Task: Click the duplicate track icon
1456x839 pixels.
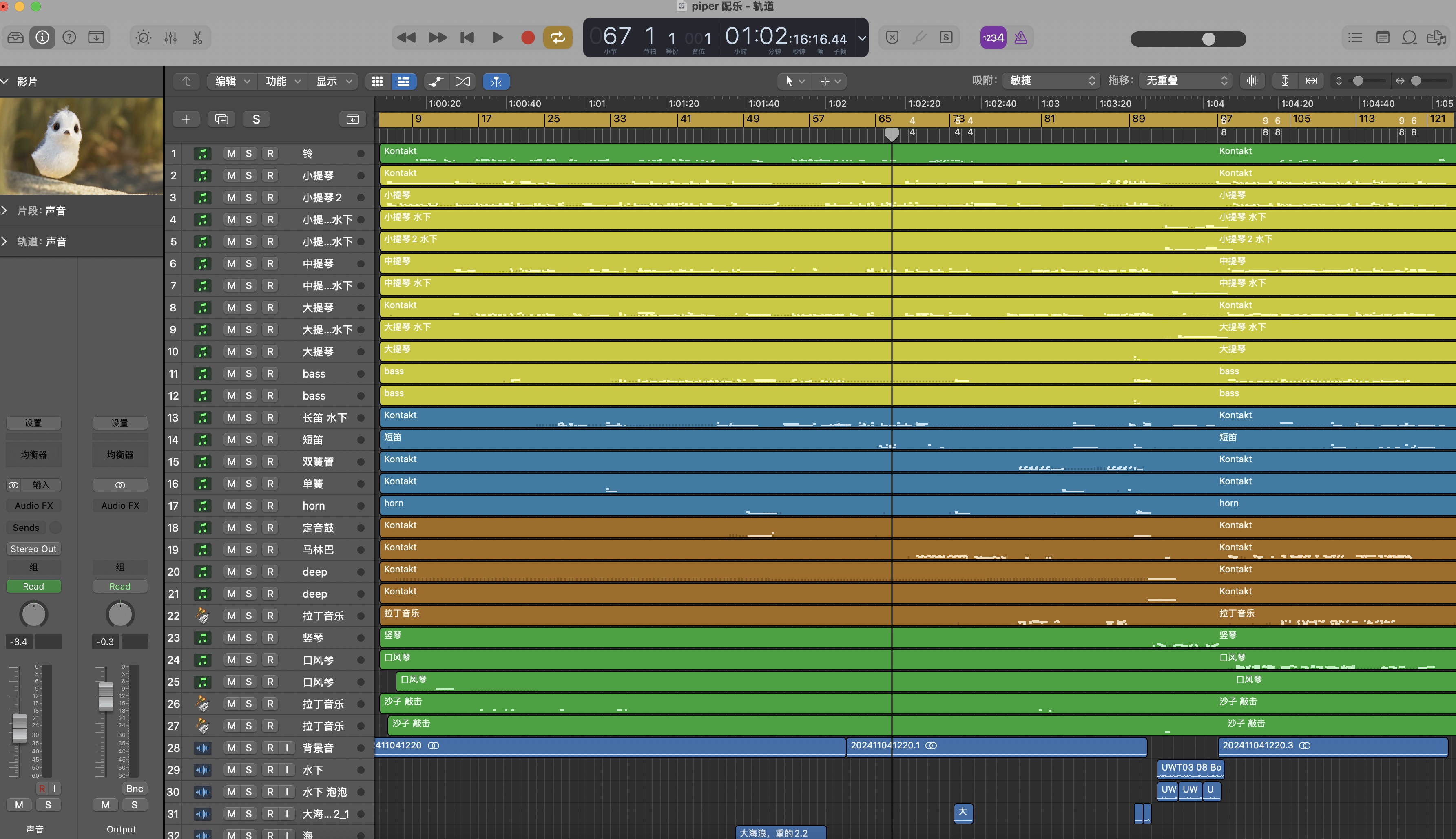Action: pos(221,119)
